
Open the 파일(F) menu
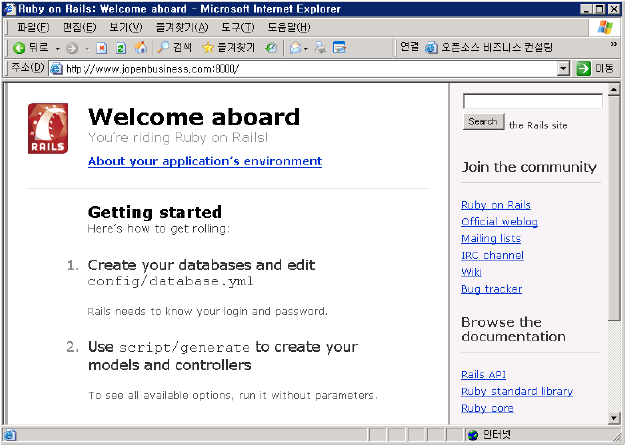33,27
